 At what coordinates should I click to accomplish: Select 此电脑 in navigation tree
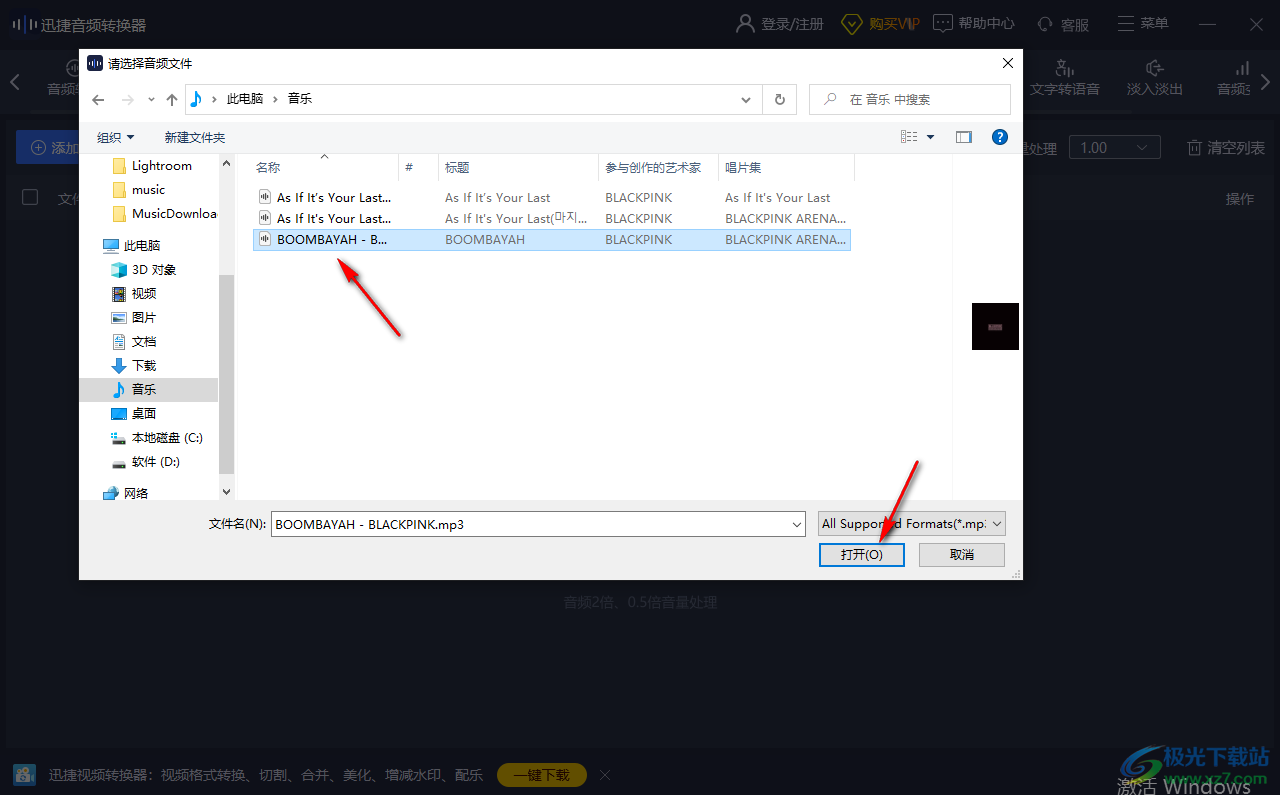click(132, 245)
